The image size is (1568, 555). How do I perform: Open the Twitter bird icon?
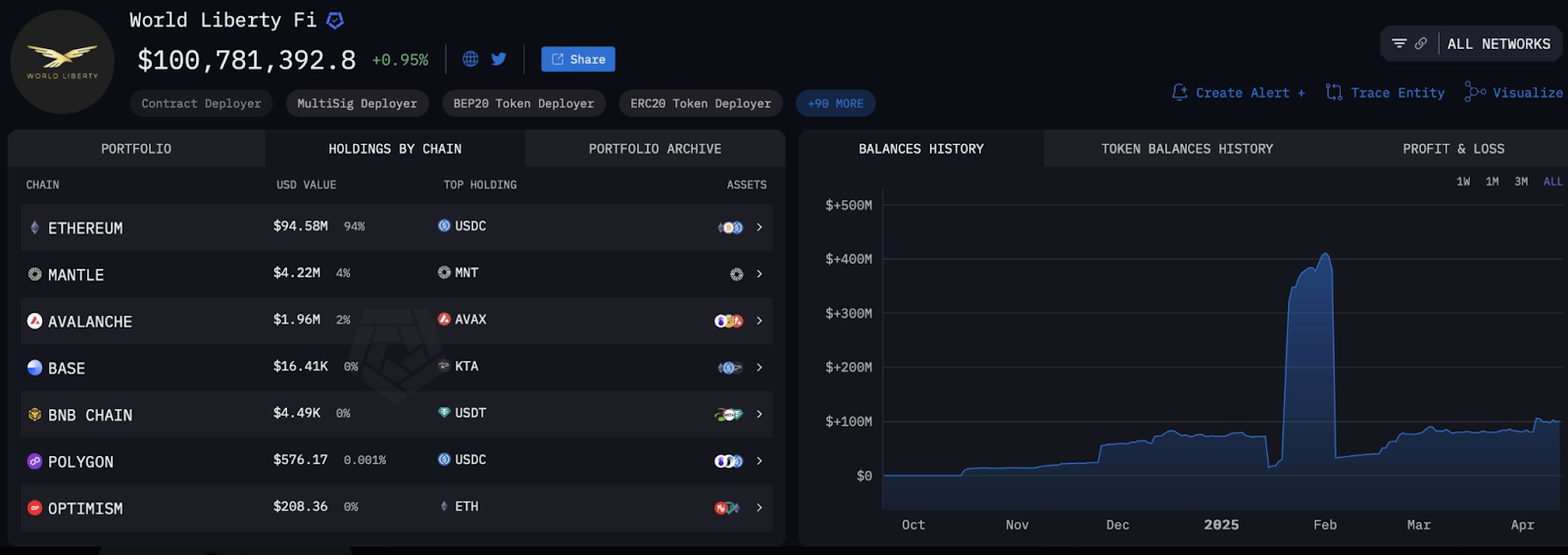[499, 59]
